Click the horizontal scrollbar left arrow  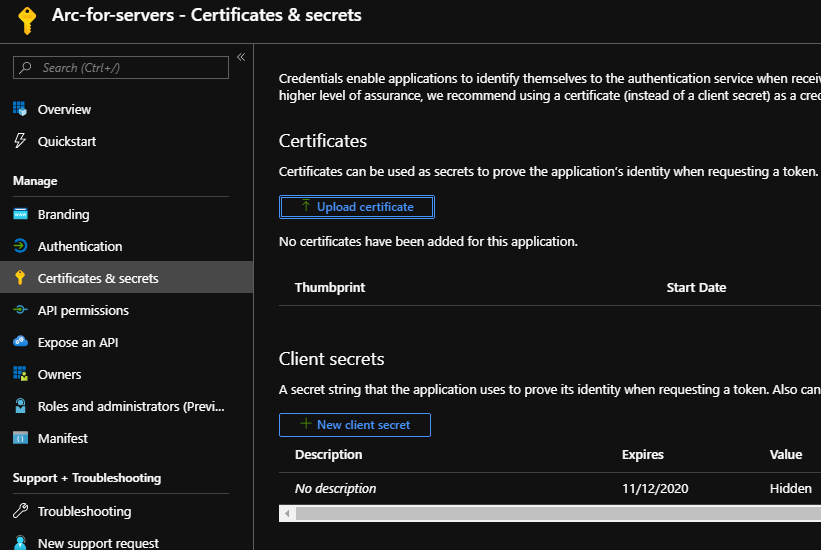point(288,513)
